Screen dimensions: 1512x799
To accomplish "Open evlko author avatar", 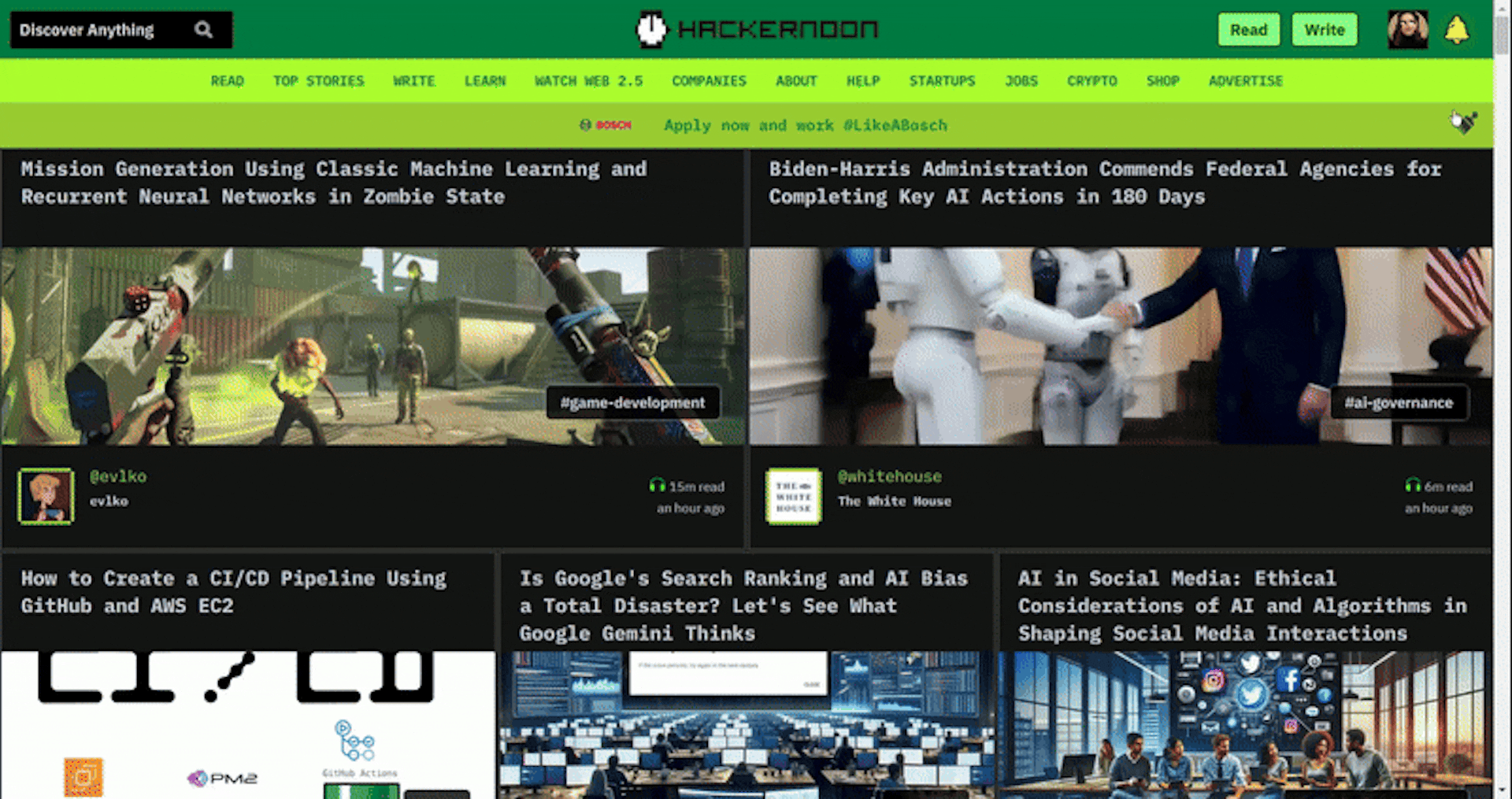I will click(x=46, y=496).
